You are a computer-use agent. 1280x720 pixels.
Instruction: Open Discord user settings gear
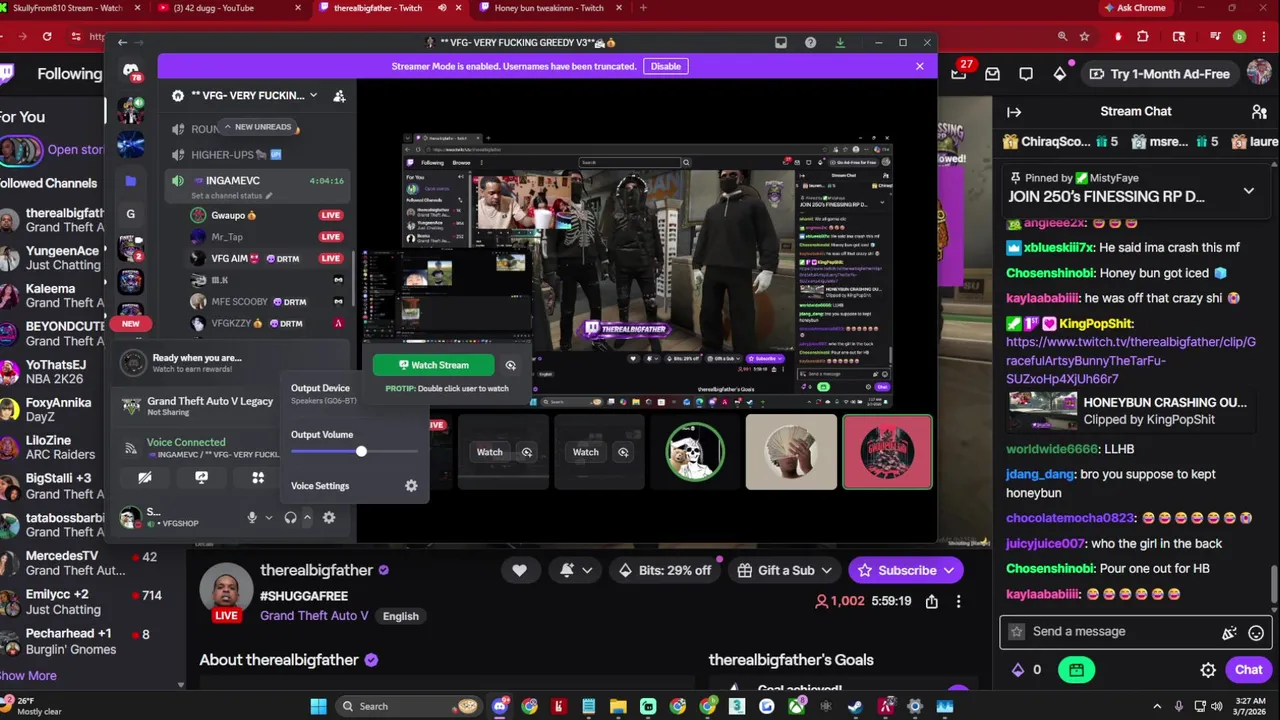click(x=329, y=517)
